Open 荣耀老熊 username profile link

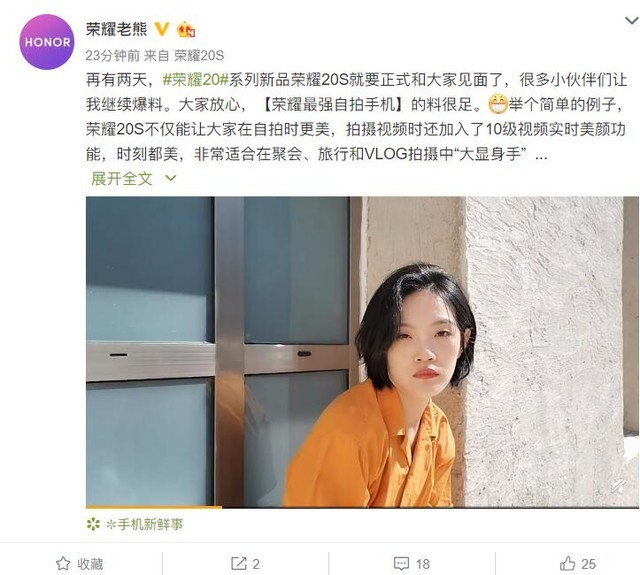116,29
